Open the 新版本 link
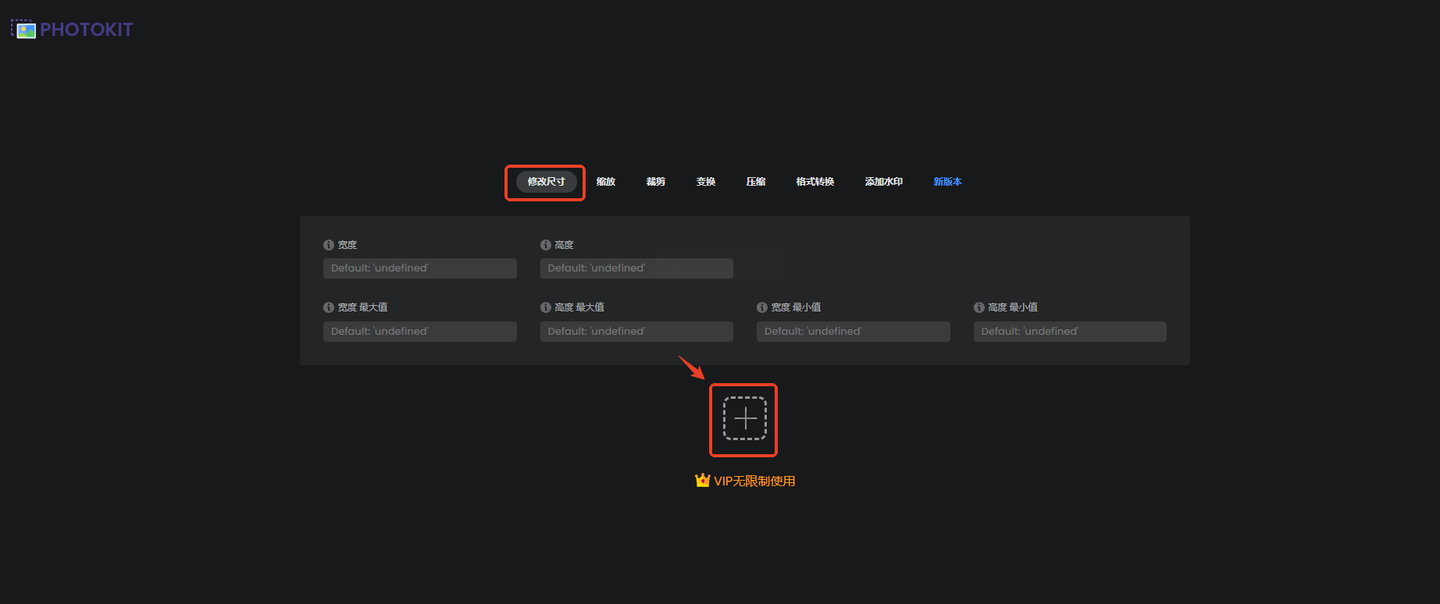This screenshot has height=604, width=1440. 948,182
